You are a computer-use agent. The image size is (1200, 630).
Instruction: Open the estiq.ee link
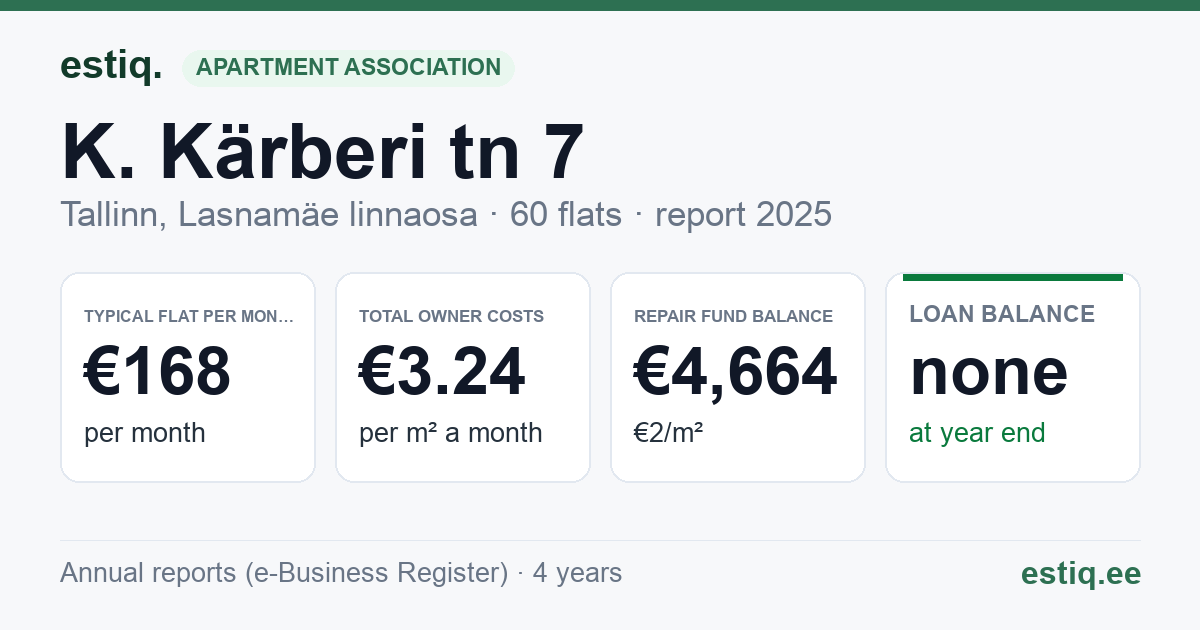1081,573
